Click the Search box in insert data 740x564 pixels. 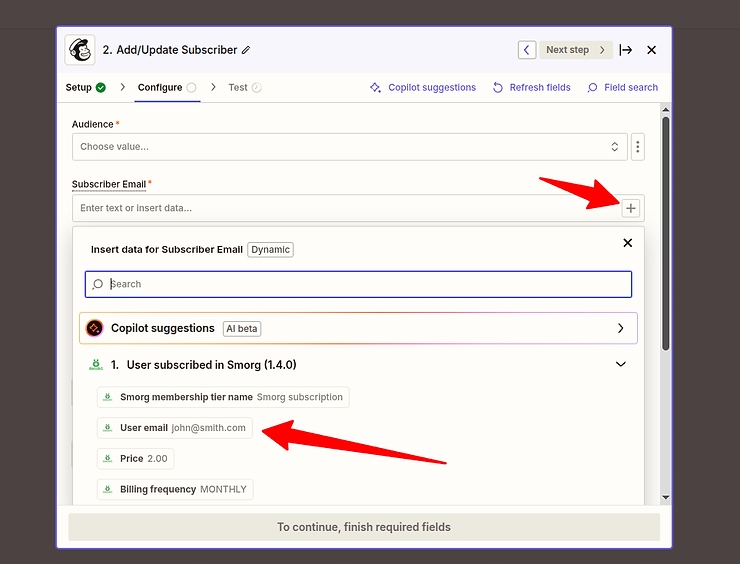pos(358,284)
